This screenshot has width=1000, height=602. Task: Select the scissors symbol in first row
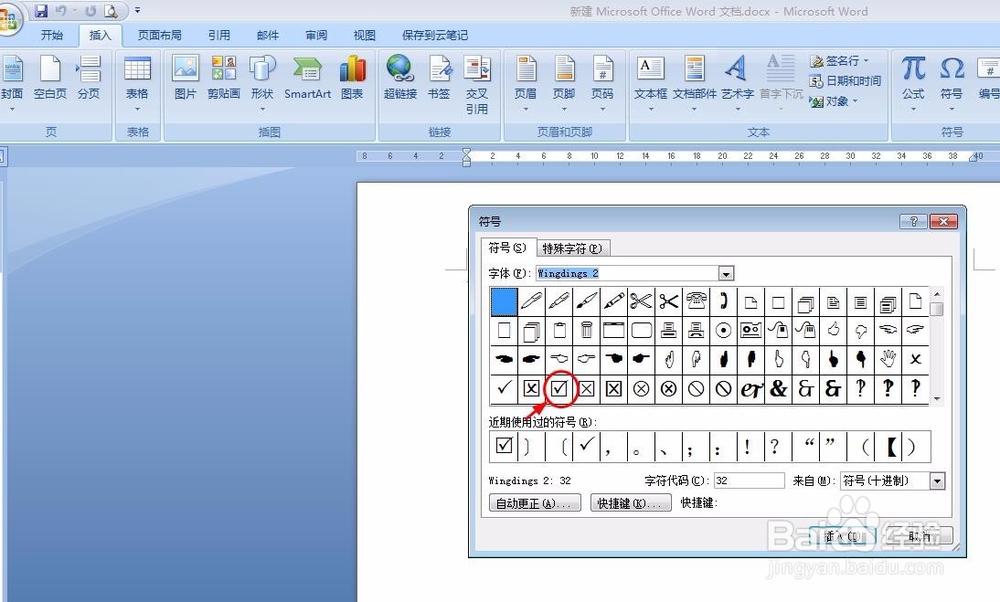pyautogui.click(x=641, y=301)
